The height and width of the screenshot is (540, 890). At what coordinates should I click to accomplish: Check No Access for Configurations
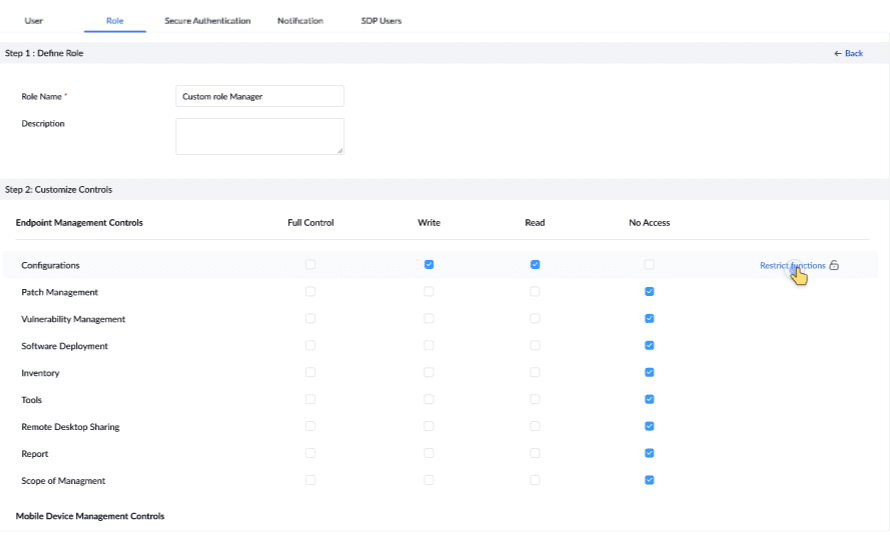click(x=649, y=265)
